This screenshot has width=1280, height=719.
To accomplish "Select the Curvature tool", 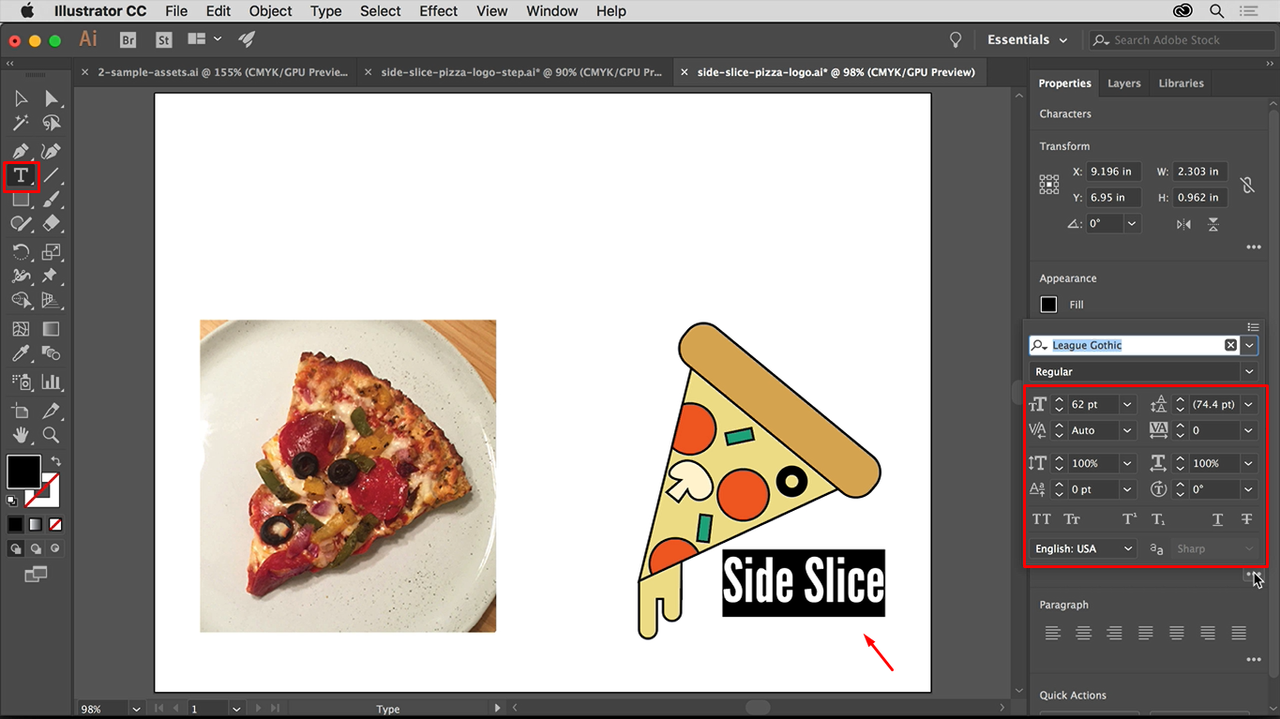I will [x=51, y=151].
